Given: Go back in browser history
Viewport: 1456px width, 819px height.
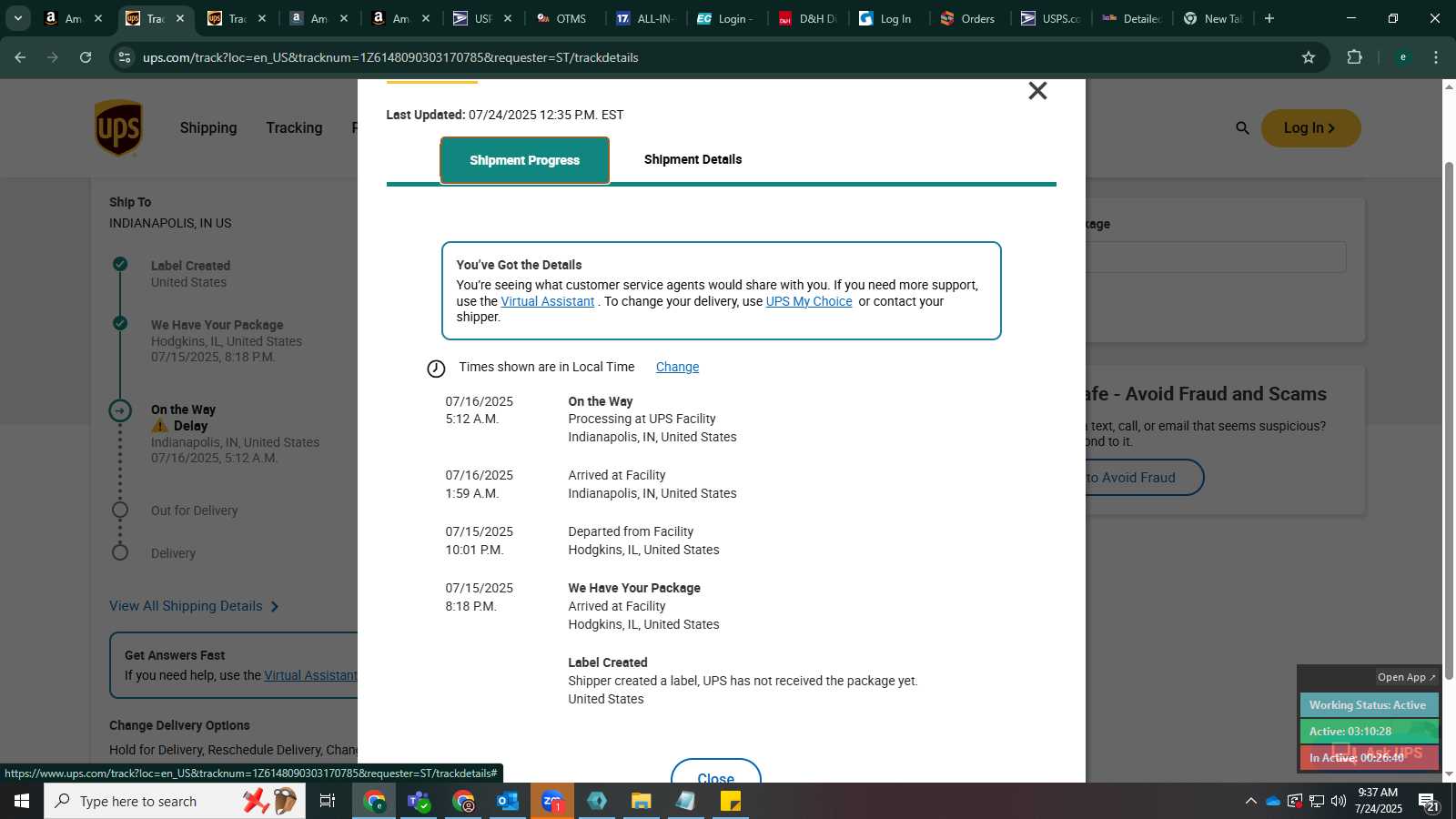Looking at the screenshot, I should click(20, 57).
